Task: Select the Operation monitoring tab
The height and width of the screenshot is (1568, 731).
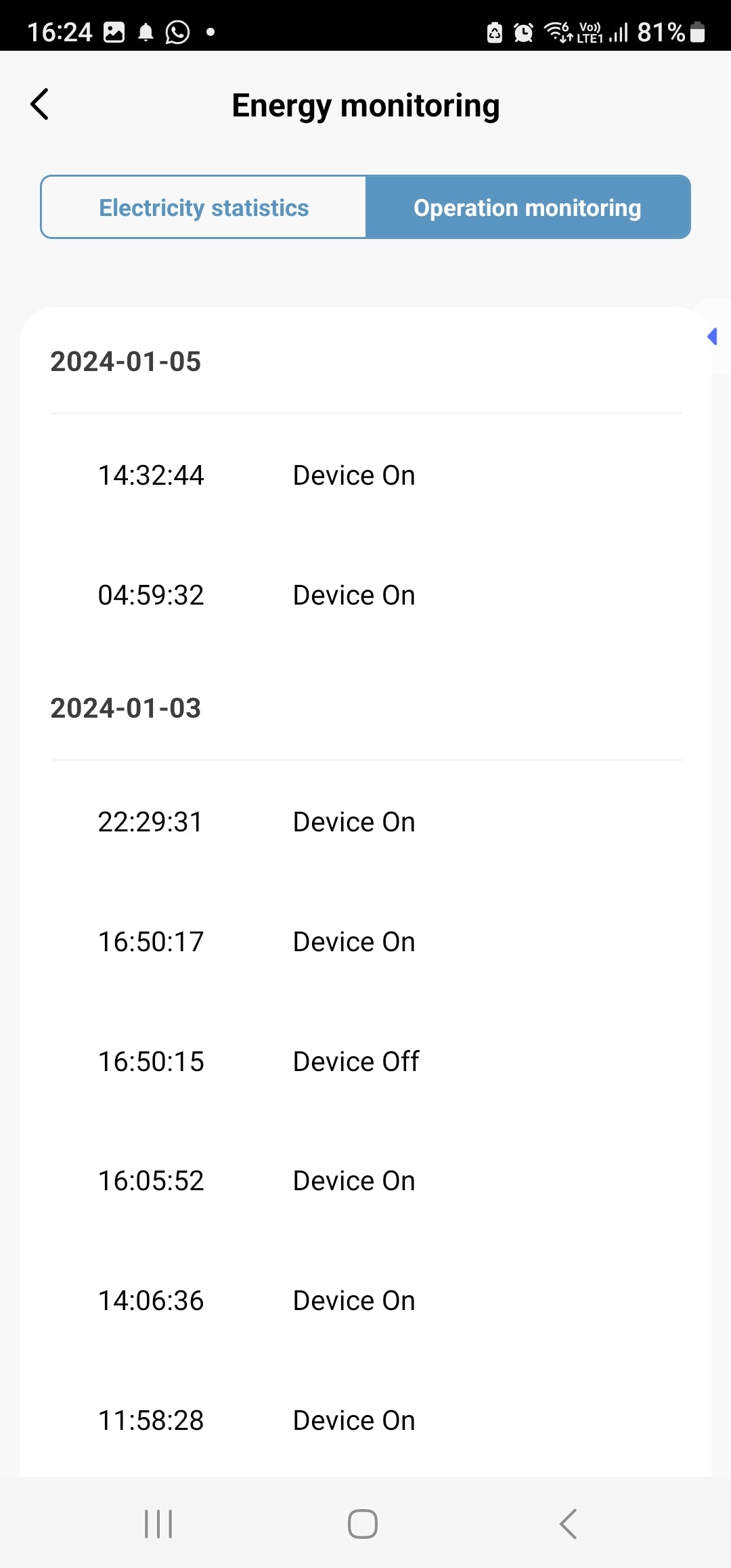Action: [x=527, y=208]
